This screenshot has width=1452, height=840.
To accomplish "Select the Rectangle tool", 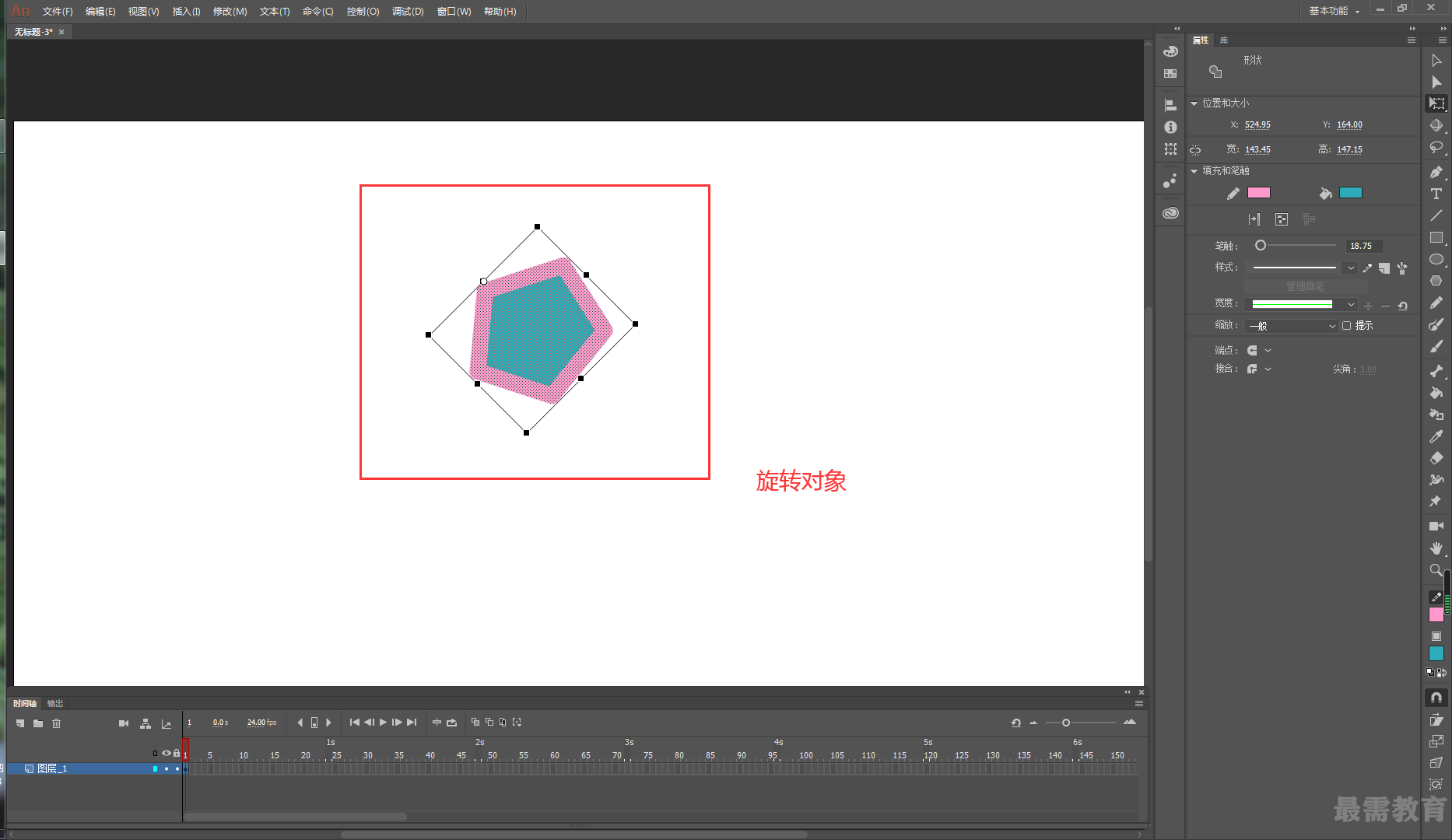I will [1436, 237].
